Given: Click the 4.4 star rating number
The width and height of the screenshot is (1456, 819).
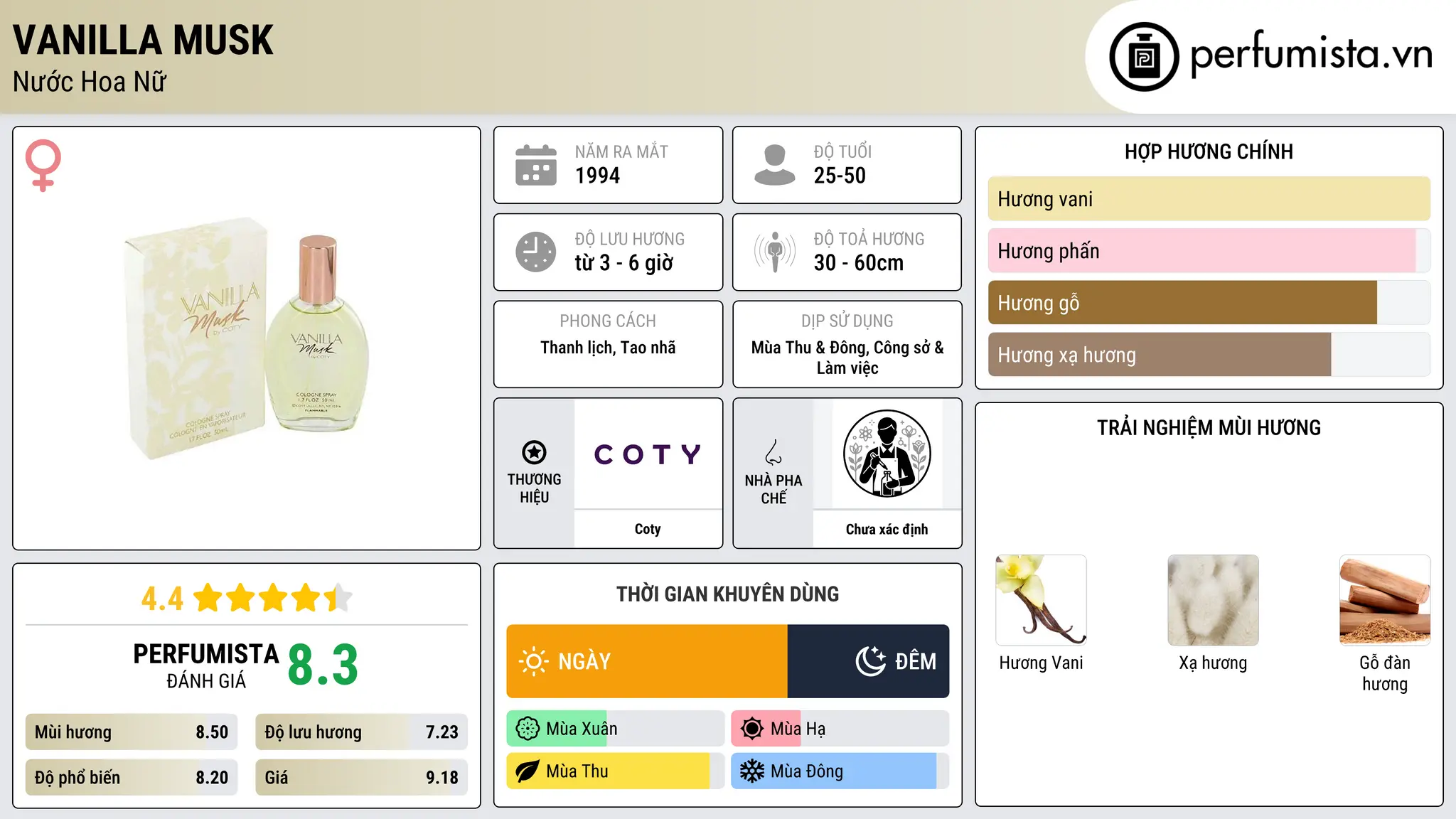Looking at the screenshot, I should click(162, 599).
